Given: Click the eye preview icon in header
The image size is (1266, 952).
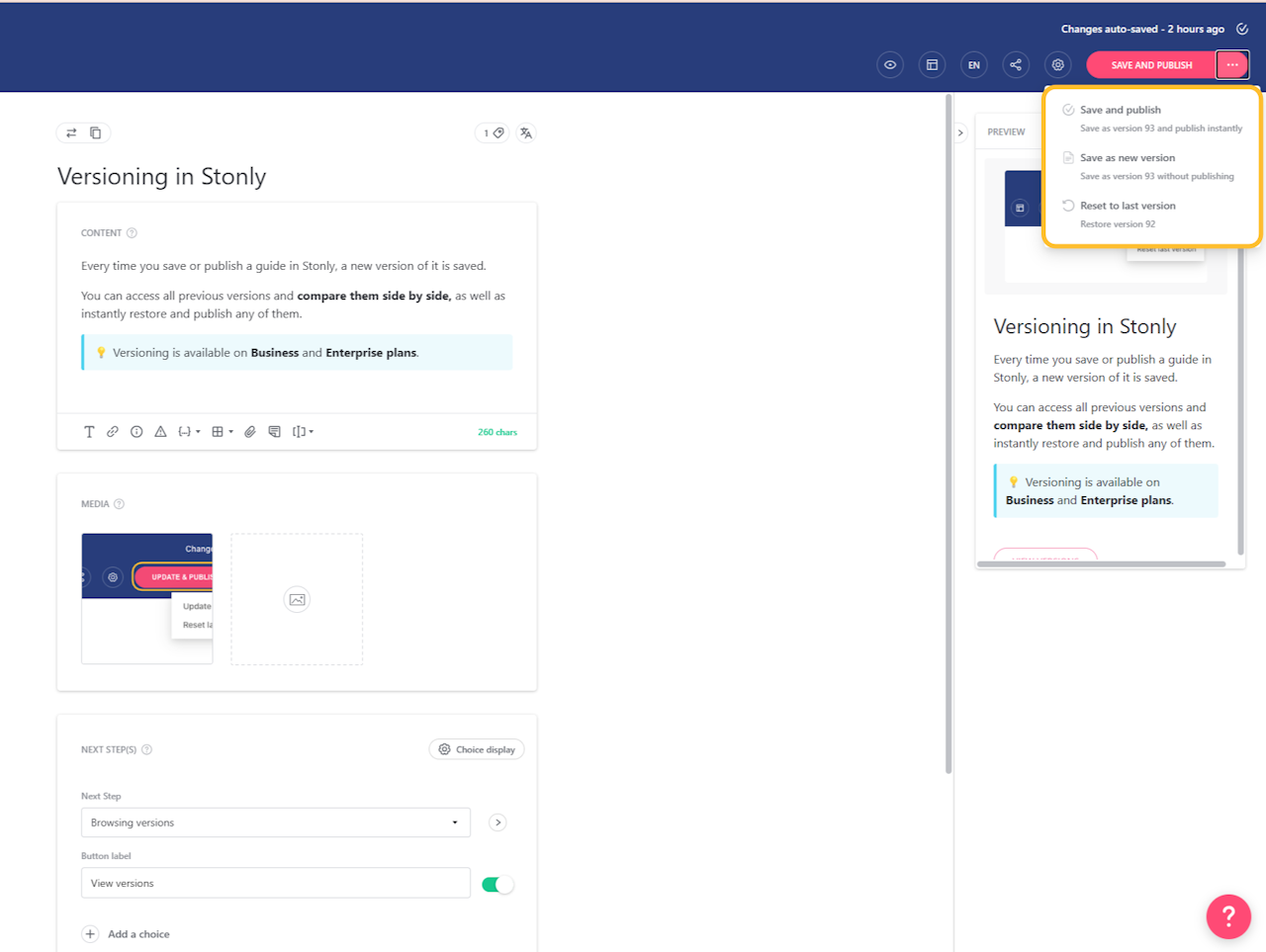Looking at the screenshot, I should [x=890, y=65].
